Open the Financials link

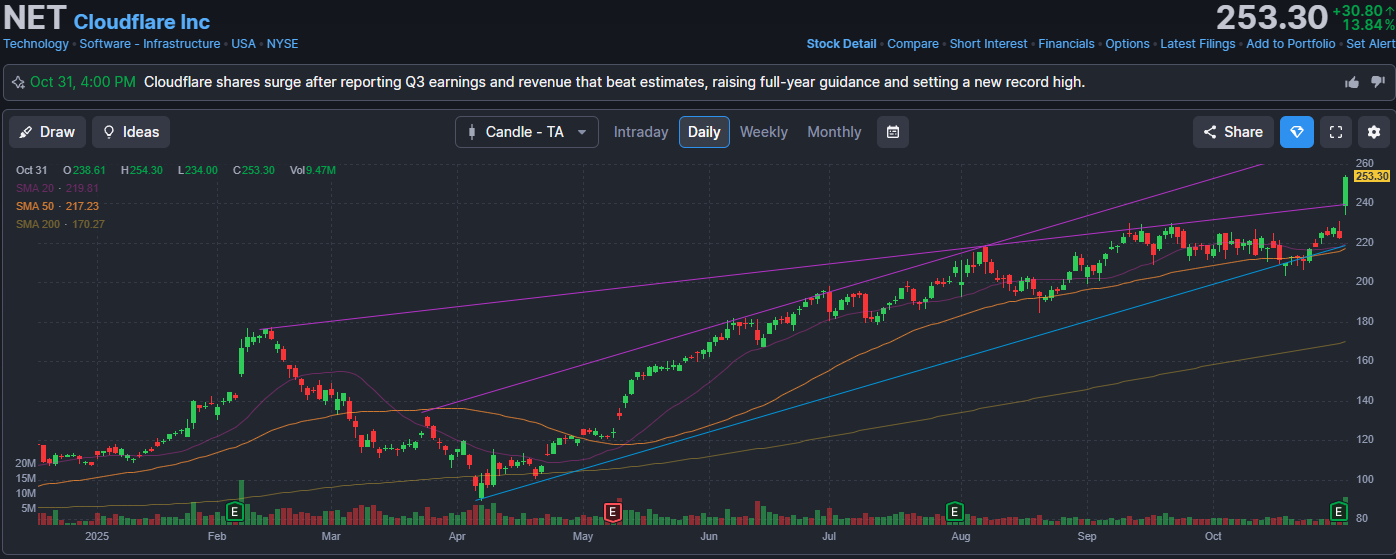tap(1066, 44)
